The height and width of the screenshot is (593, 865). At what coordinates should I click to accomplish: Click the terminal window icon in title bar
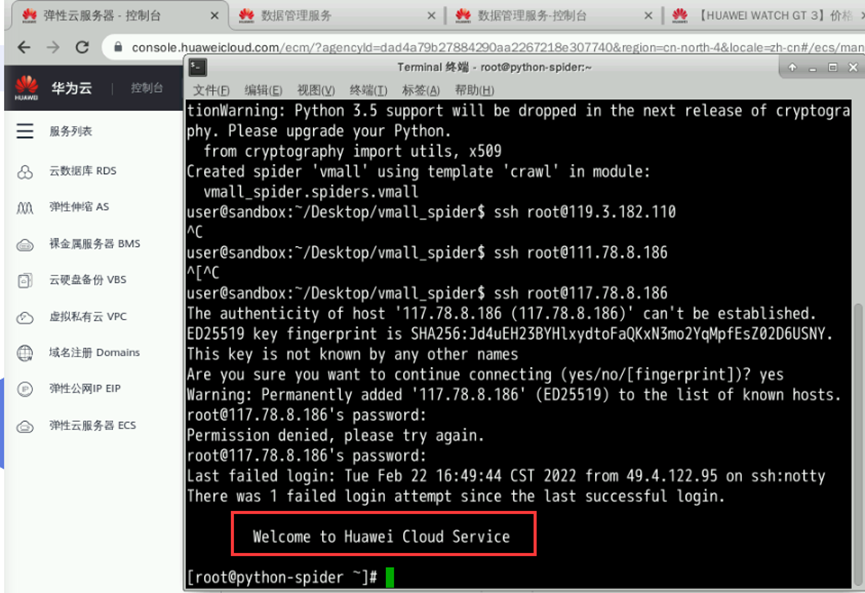click(197, 67)
